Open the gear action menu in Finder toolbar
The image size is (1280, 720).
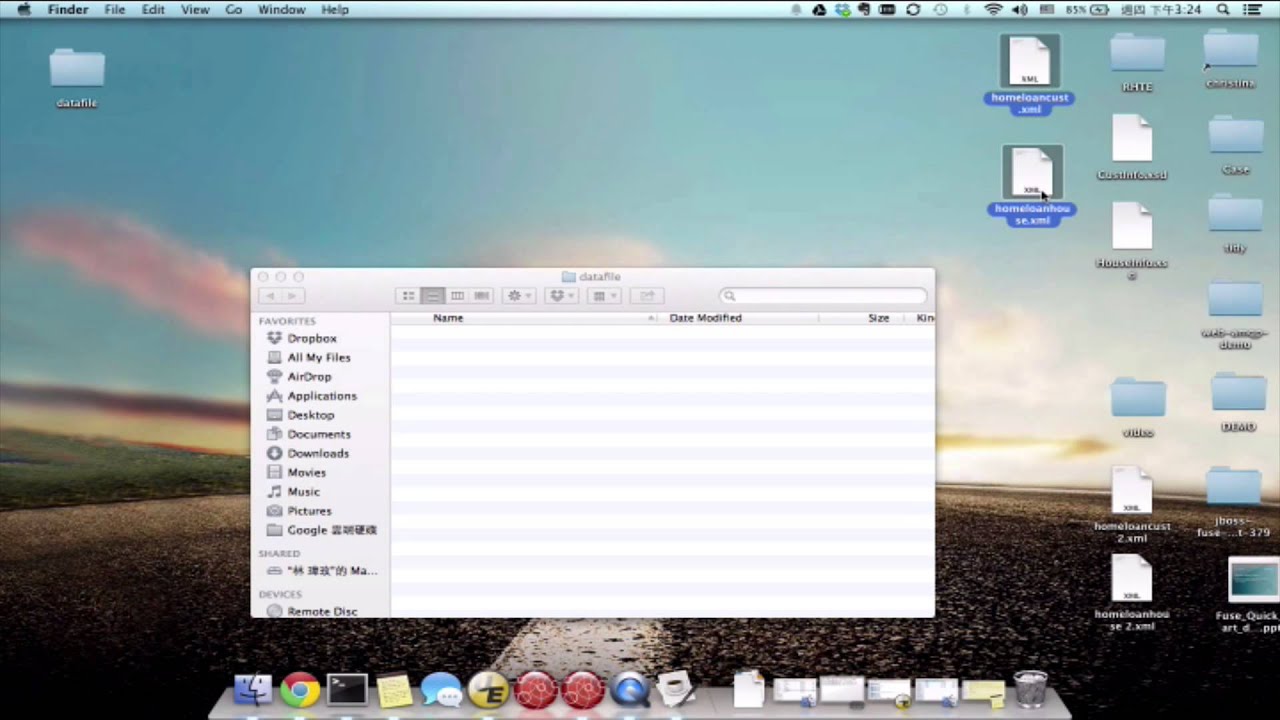pyautogui.click(x=519, y=296)
